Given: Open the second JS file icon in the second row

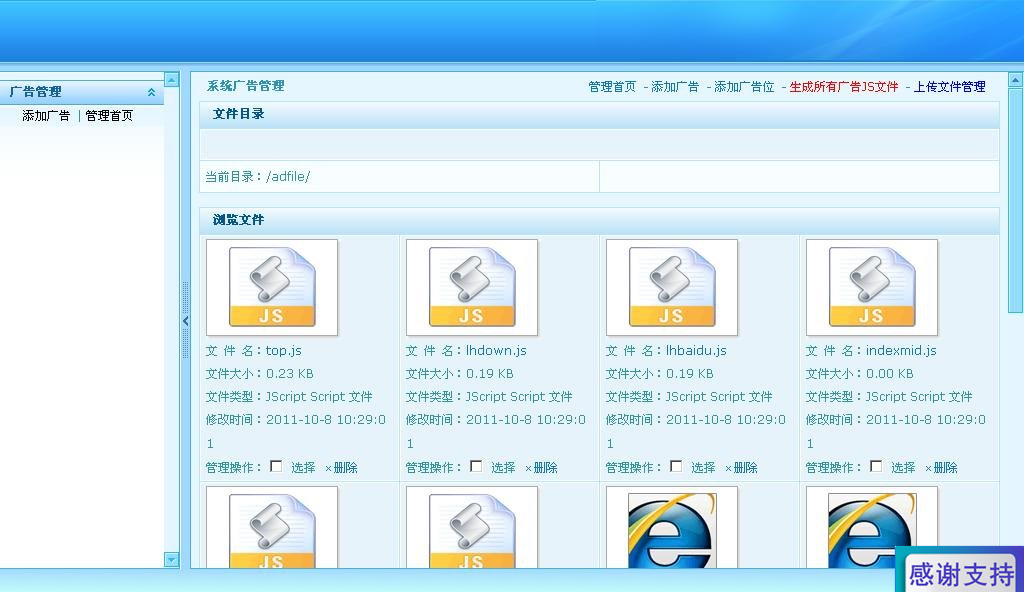Looking at the screenshot, I should [x=472, y=528].
